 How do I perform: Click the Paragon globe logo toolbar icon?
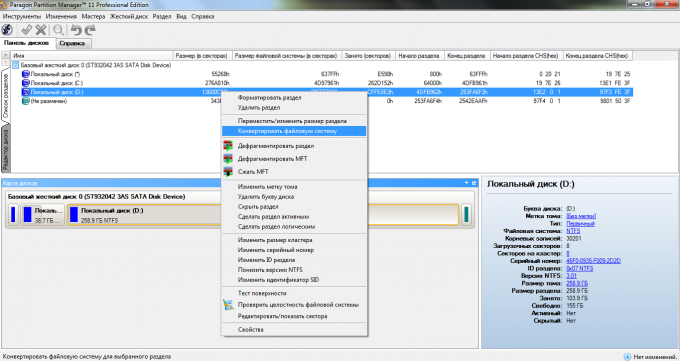pos(7,30)
